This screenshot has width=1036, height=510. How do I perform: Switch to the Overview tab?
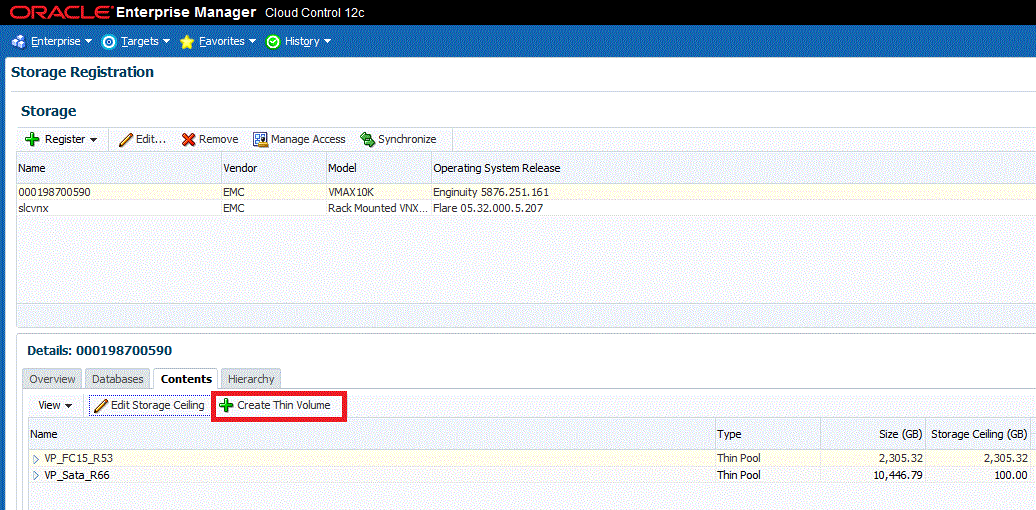point(52,379)
